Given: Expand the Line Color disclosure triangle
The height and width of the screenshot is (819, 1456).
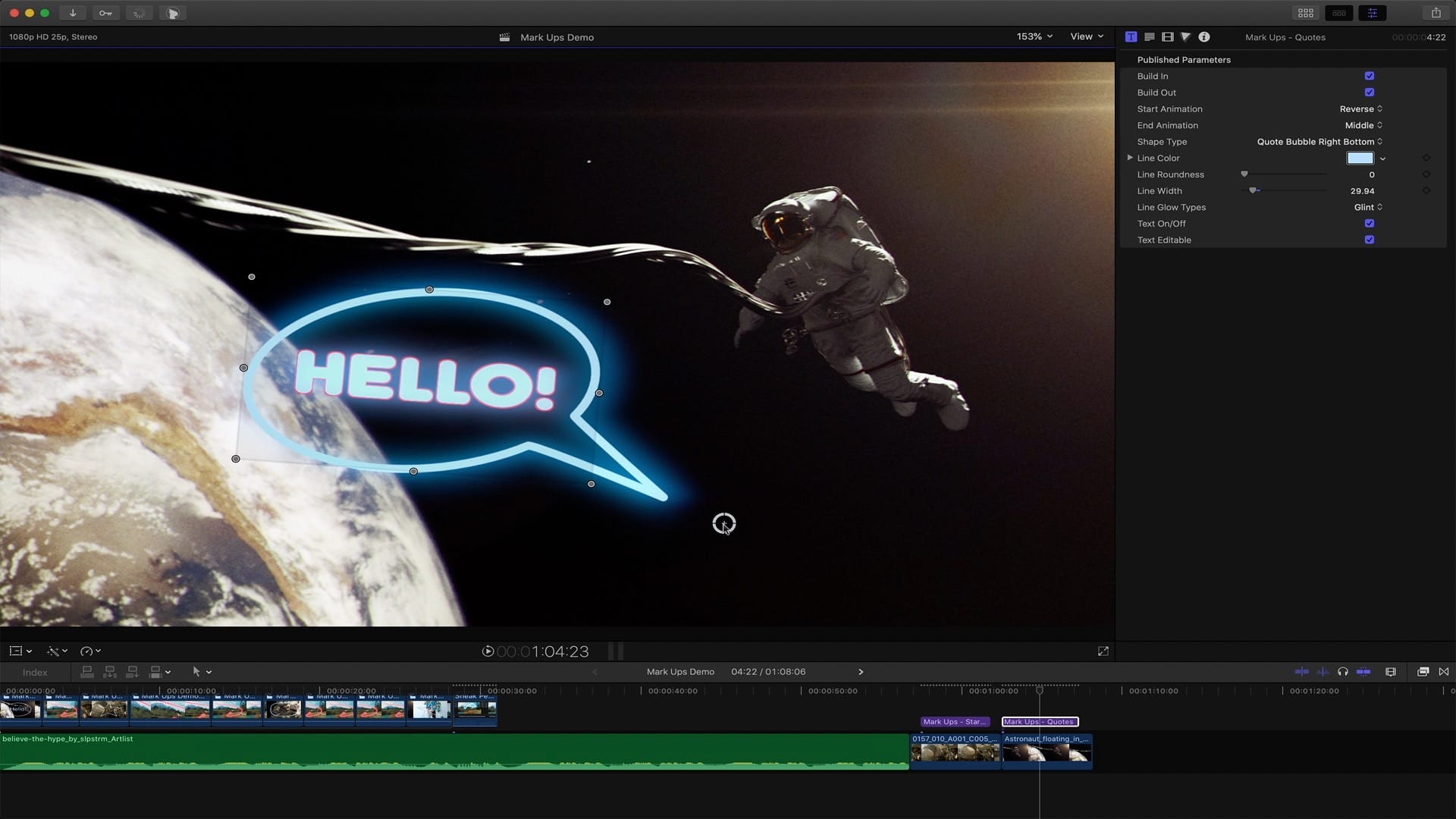Looking at the screenshot, I should pyautogui.click(x=1130, y=158).
